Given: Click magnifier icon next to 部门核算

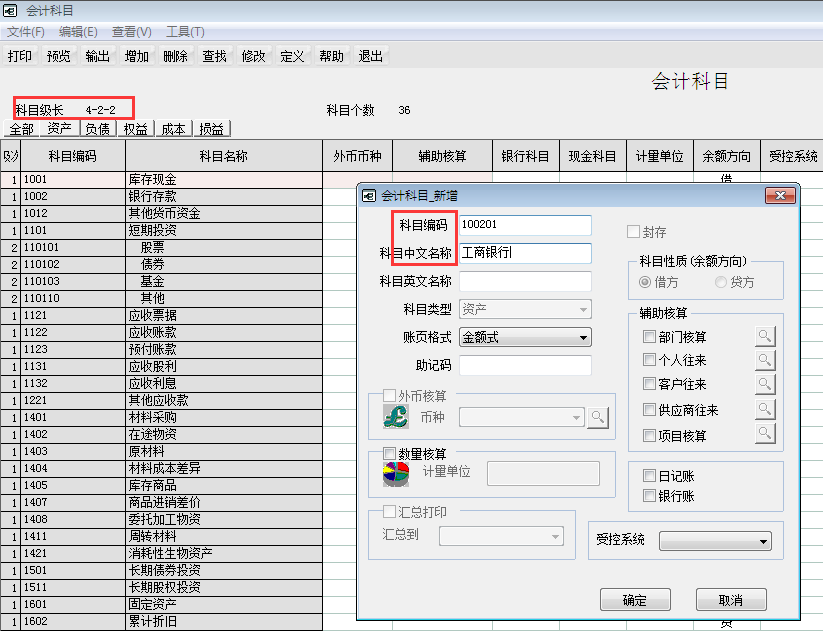Looking at the screenshot, I should (x=765, y=337).
